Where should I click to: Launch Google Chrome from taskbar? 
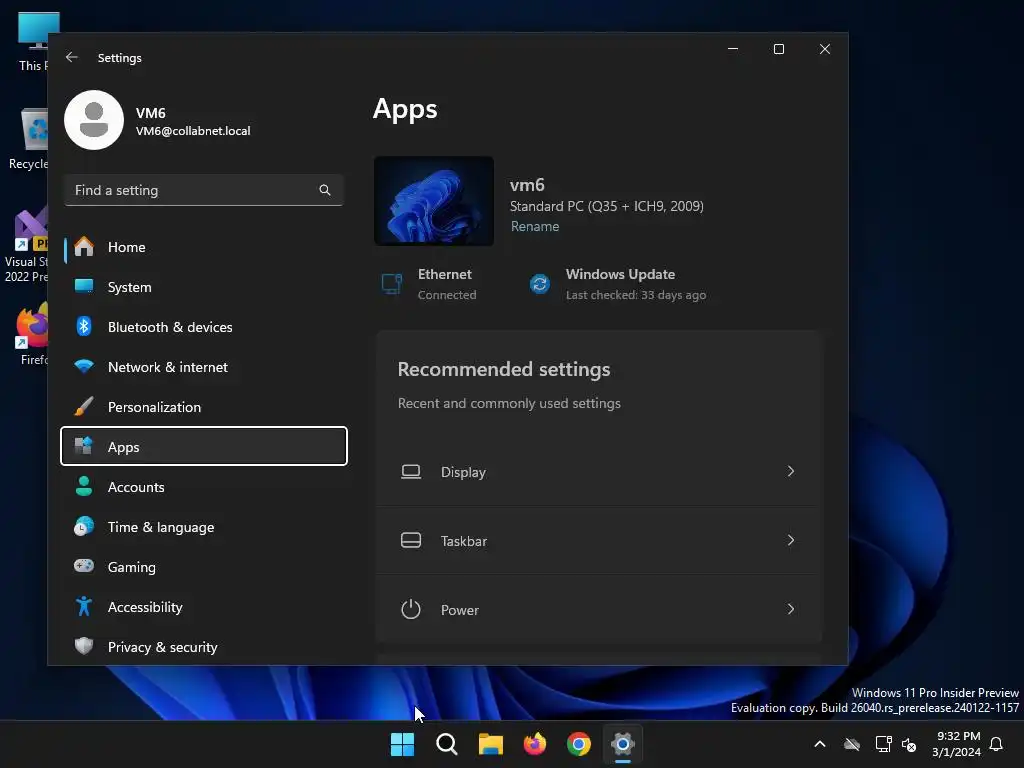[x=579, y=744]
